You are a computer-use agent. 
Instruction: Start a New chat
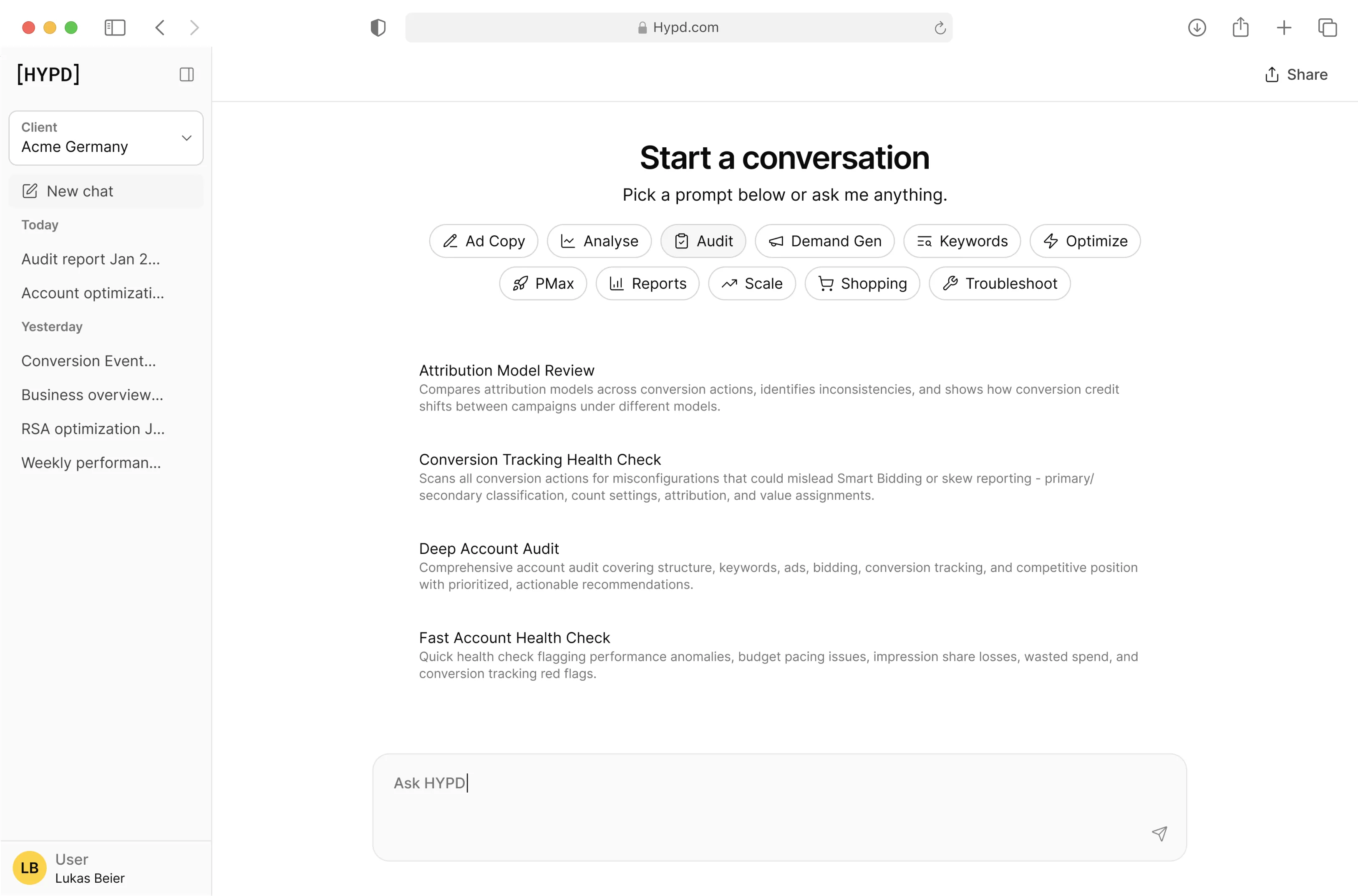(x=80, y=191)
